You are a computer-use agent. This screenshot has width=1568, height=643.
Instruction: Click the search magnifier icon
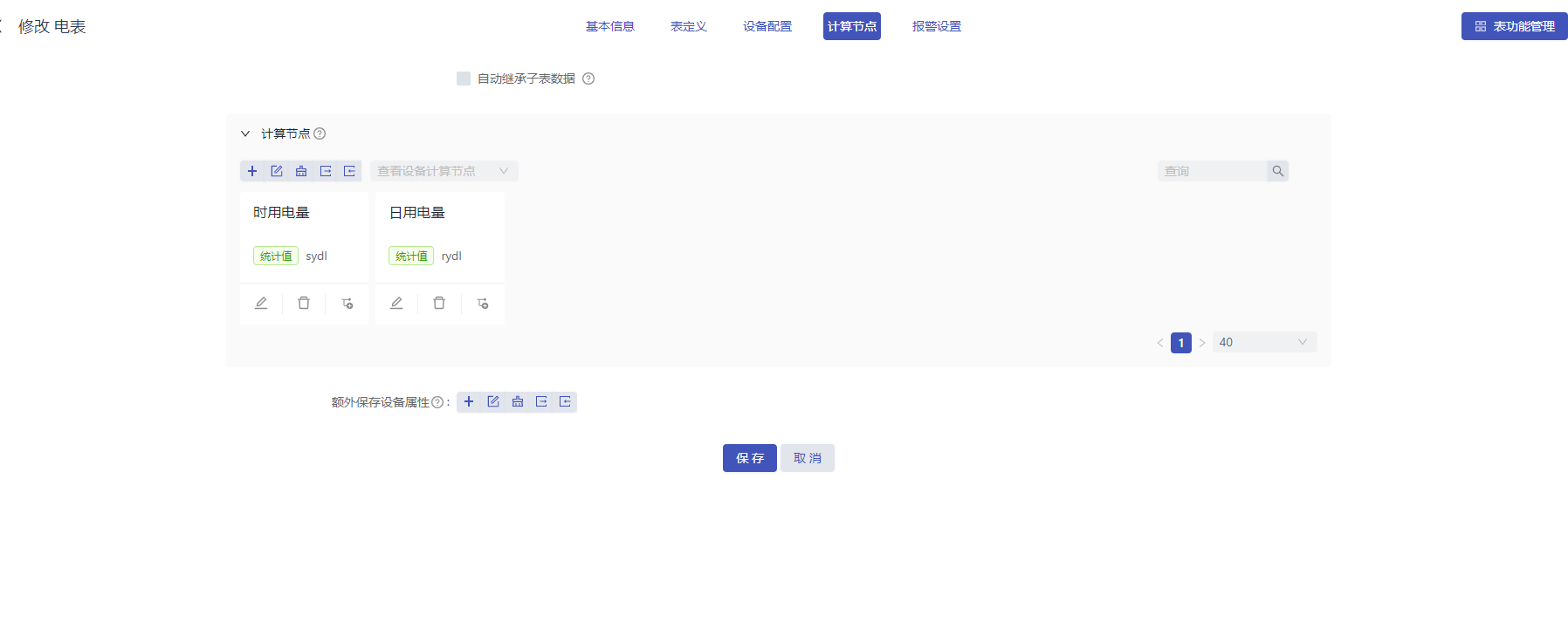pos(1278,171)
